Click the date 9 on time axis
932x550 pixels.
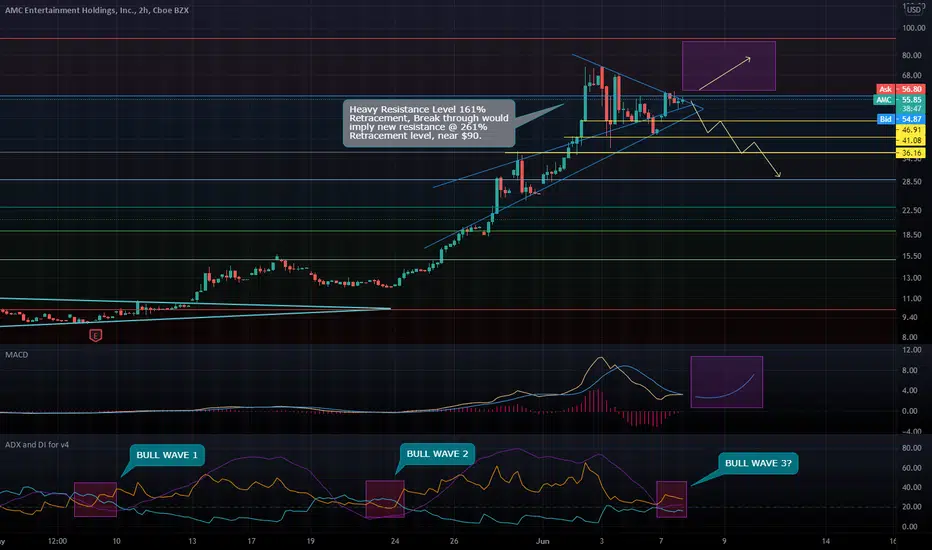click(x=724, y=542)
